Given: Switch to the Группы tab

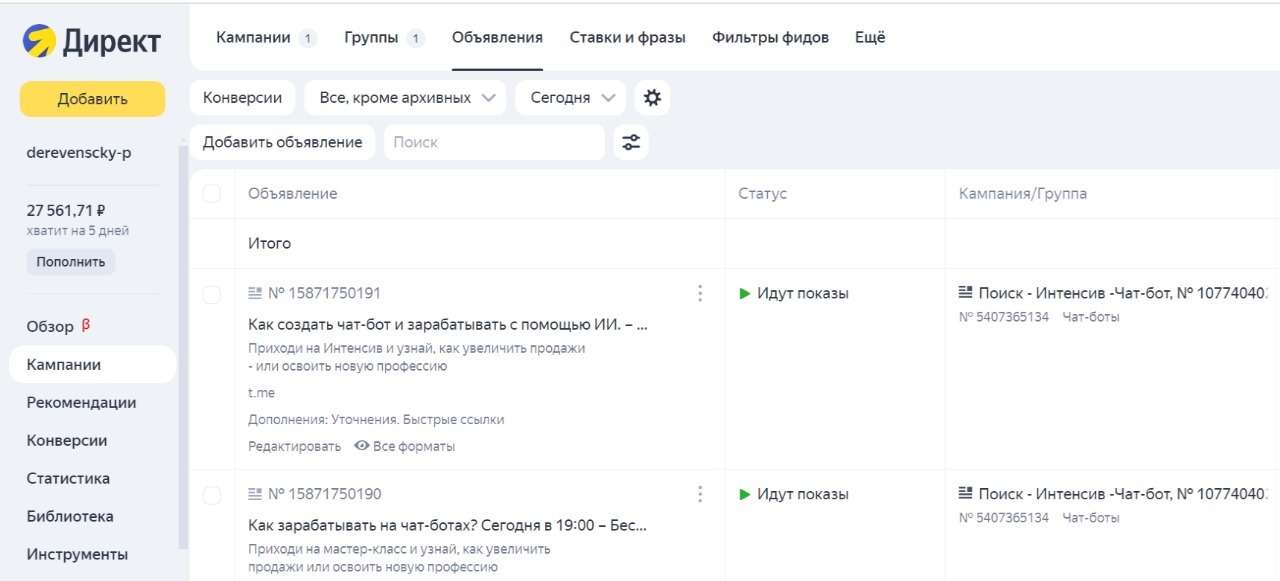Looking at the screenshot, I should click(x=371, y=37).
